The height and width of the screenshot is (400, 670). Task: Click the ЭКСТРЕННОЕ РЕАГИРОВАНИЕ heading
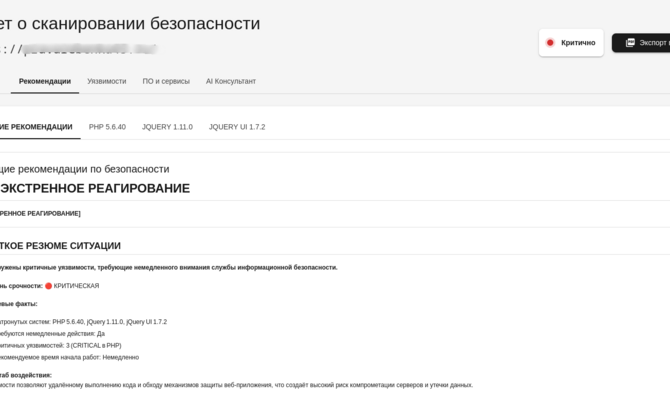coord(95,188)
